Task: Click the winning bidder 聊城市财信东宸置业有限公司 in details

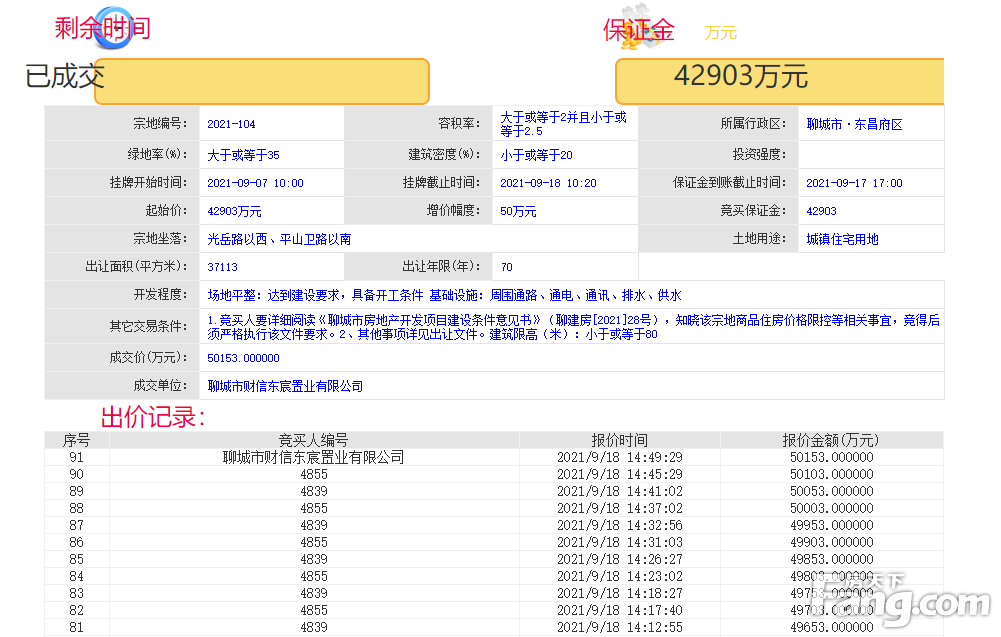Action: (285, 386)
